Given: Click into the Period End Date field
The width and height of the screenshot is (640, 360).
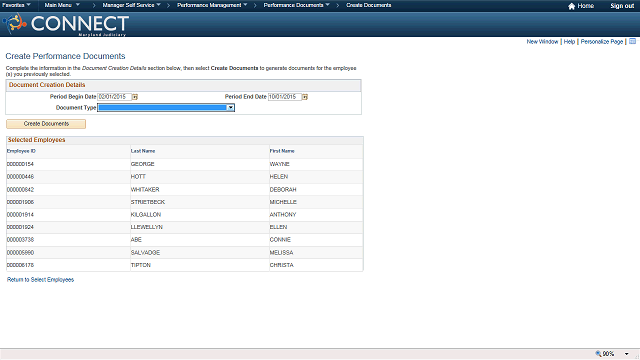Looking at the screenshot, I should [x=284, y=97].
